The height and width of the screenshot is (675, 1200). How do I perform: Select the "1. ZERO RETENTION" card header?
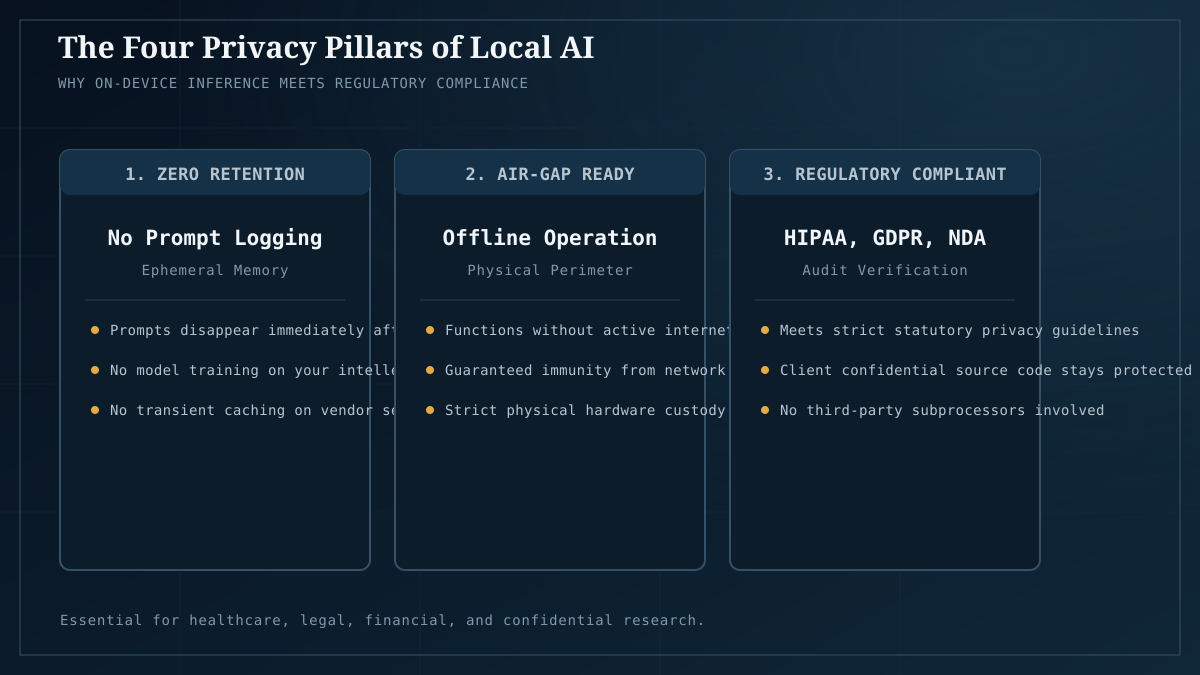[215, 173]
